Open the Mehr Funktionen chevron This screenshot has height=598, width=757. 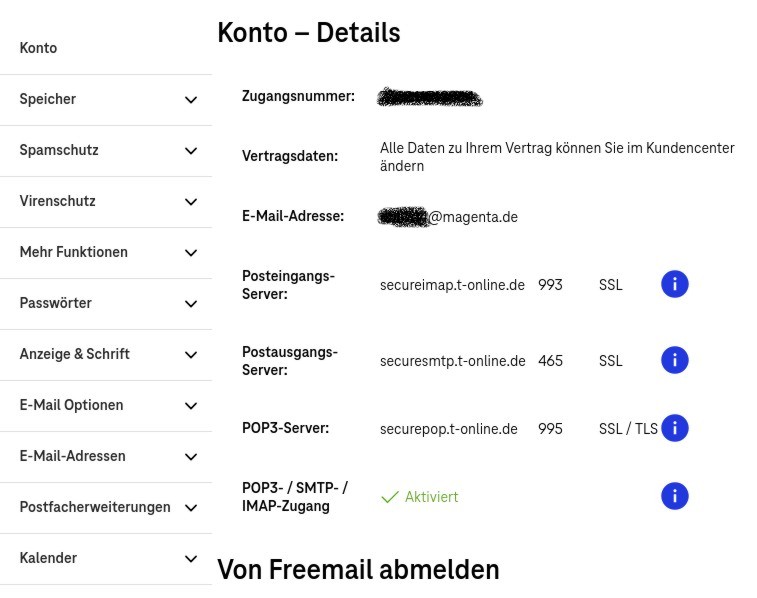(x=191, y=253)
